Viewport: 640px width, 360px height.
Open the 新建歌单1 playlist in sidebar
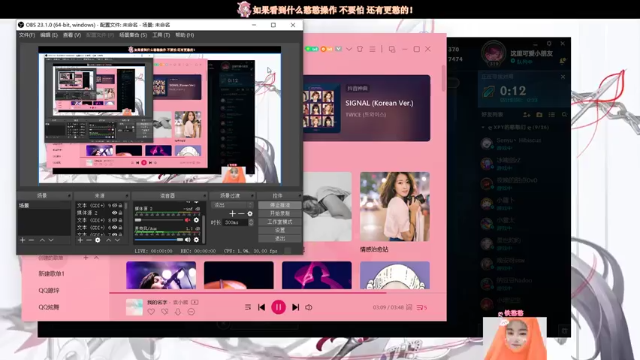click(51, 273)
